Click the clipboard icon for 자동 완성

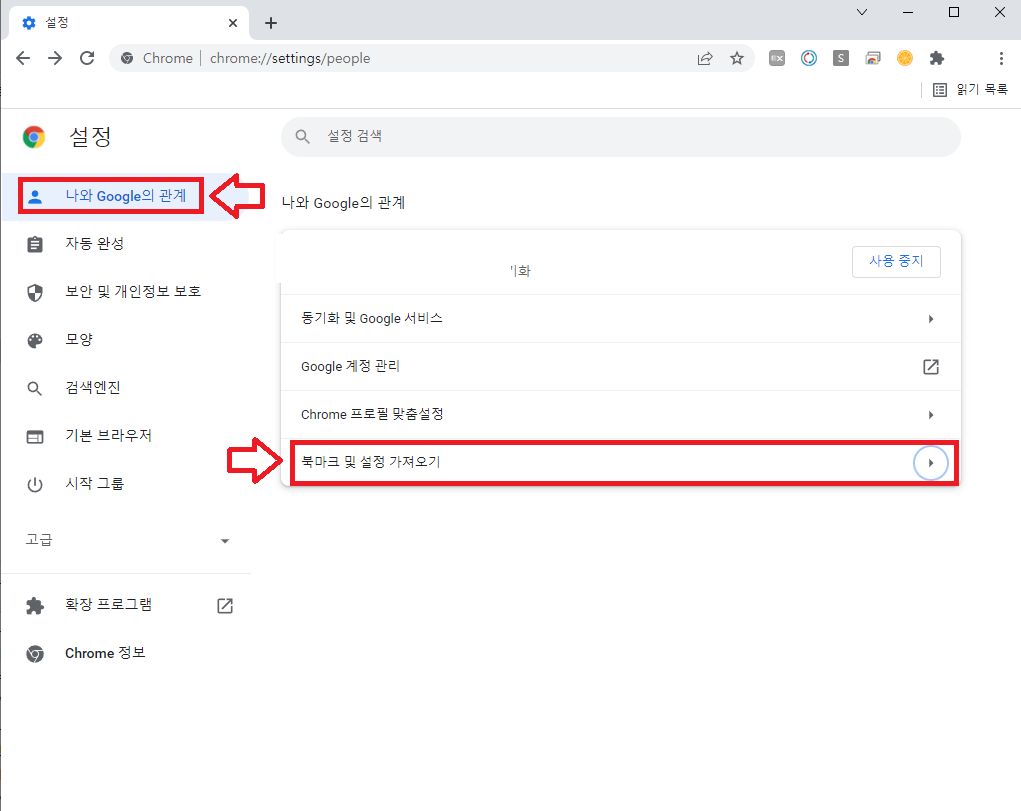tap(35, 244)
